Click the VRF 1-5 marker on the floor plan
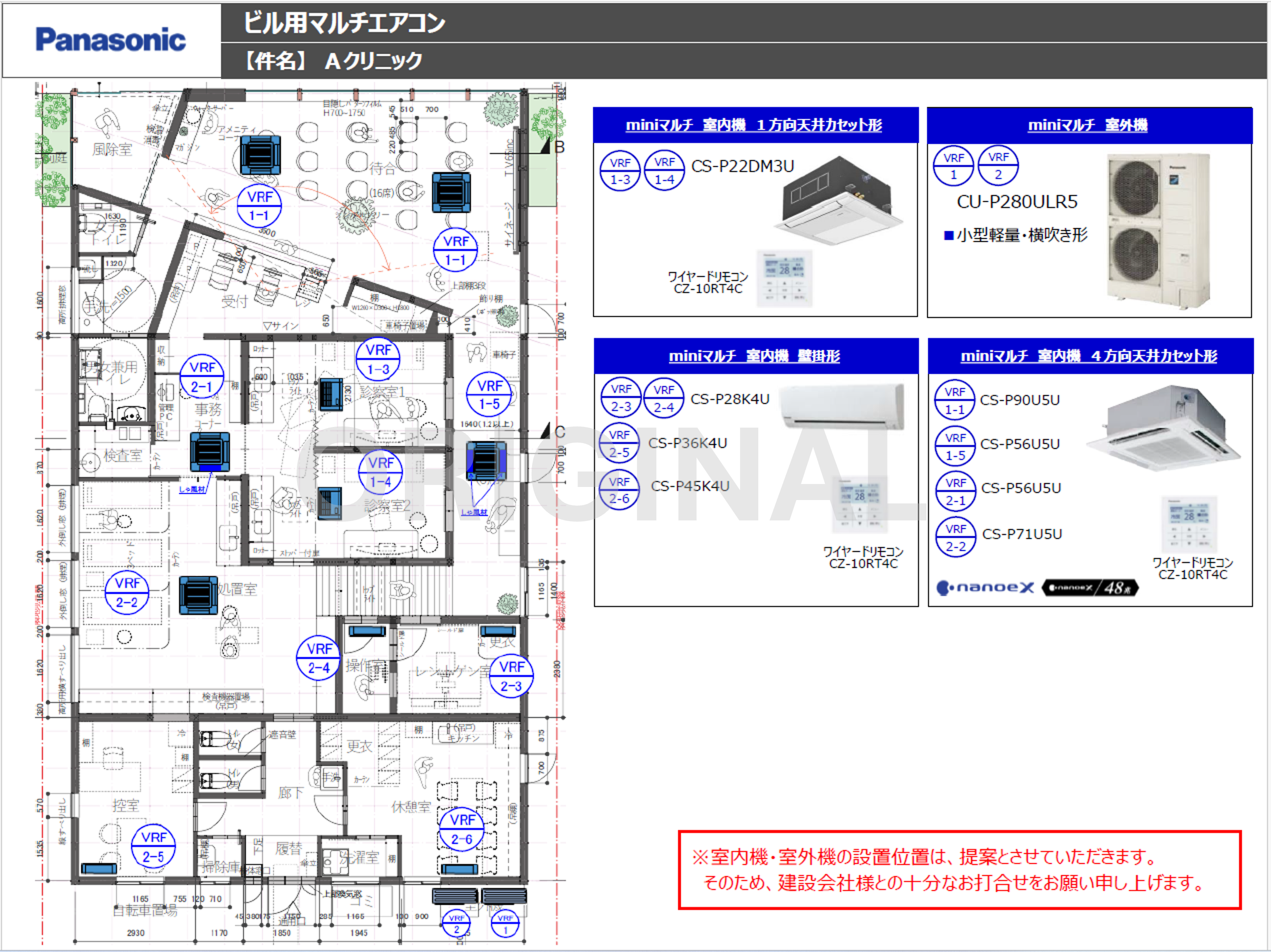The height and width of the screenshot is (952, 1271). point(489,395)
